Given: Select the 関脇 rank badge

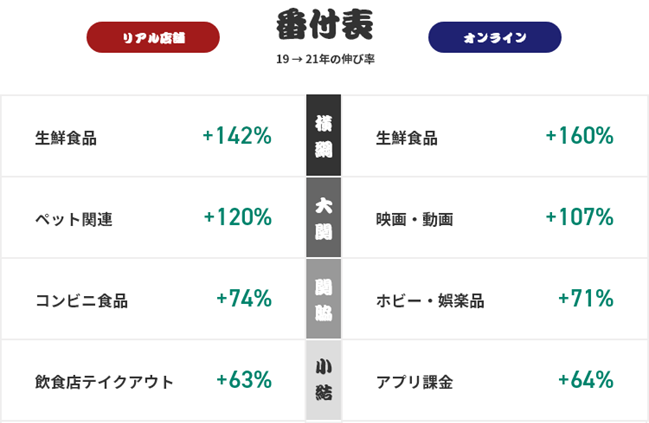Looking at the screenshot, I should [x=324, y=299].
